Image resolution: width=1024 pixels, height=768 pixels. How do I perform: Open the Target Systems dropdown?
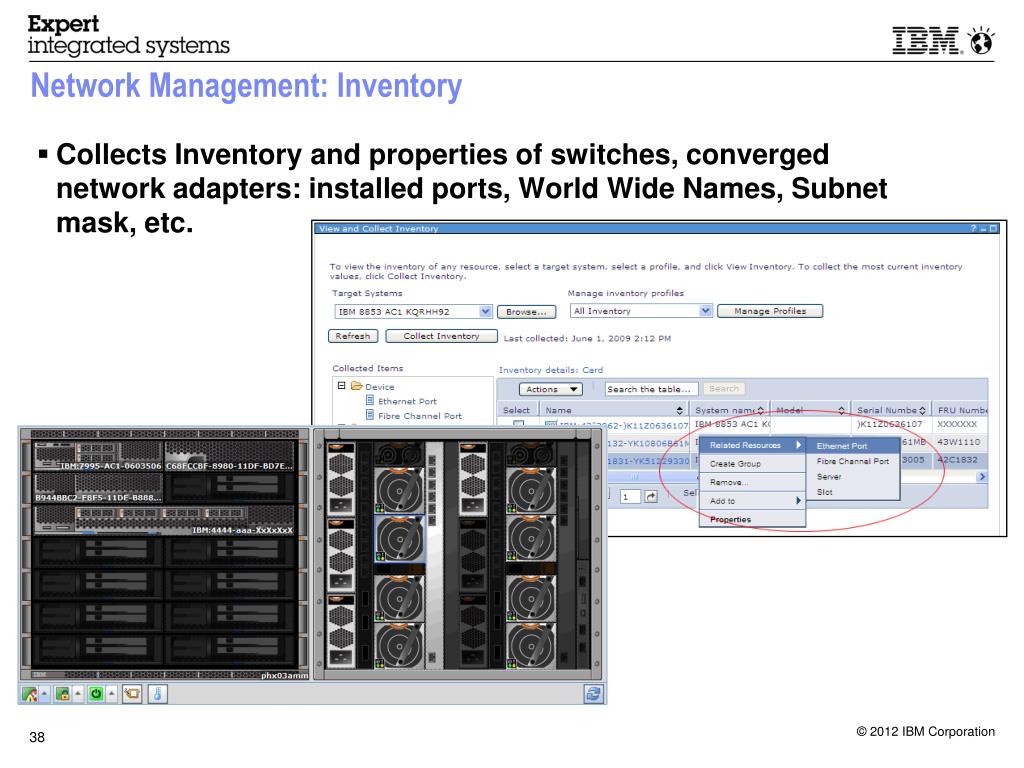[485, 312]
